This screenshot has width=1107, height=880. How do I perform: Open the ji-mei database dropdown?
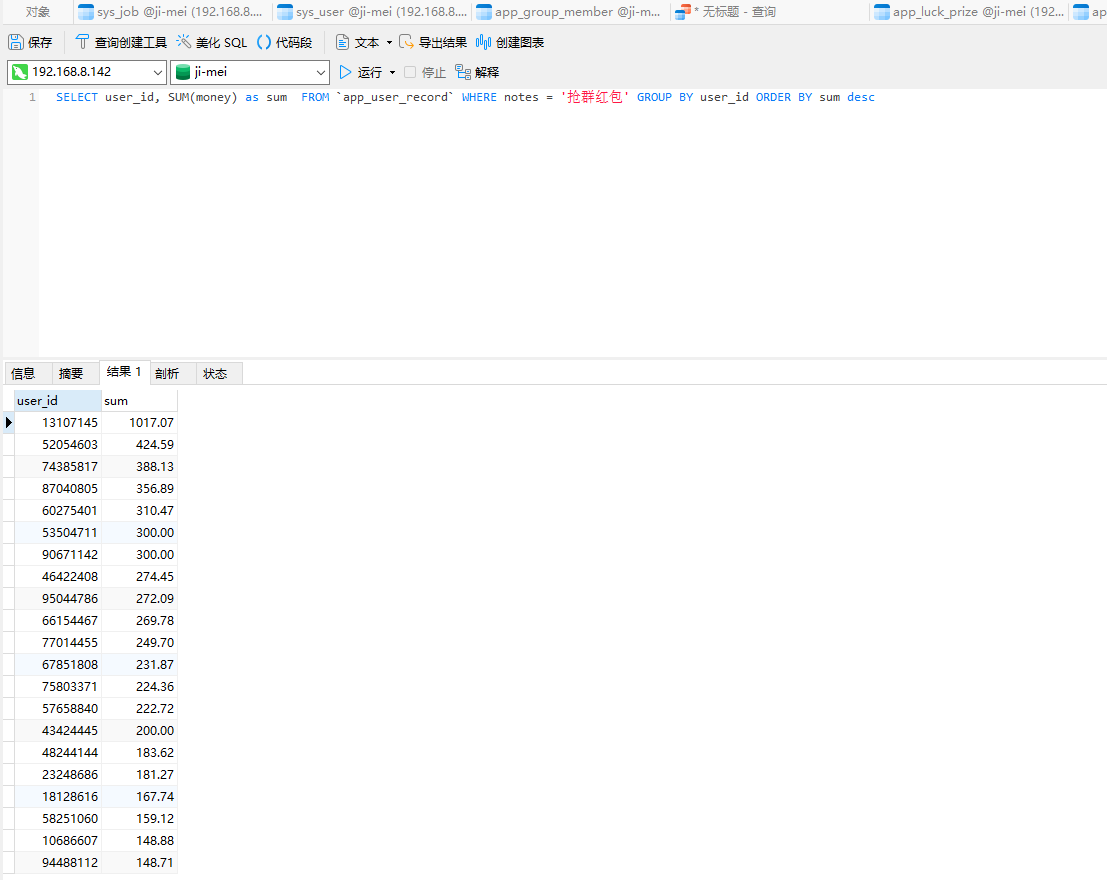coord(320,72)
